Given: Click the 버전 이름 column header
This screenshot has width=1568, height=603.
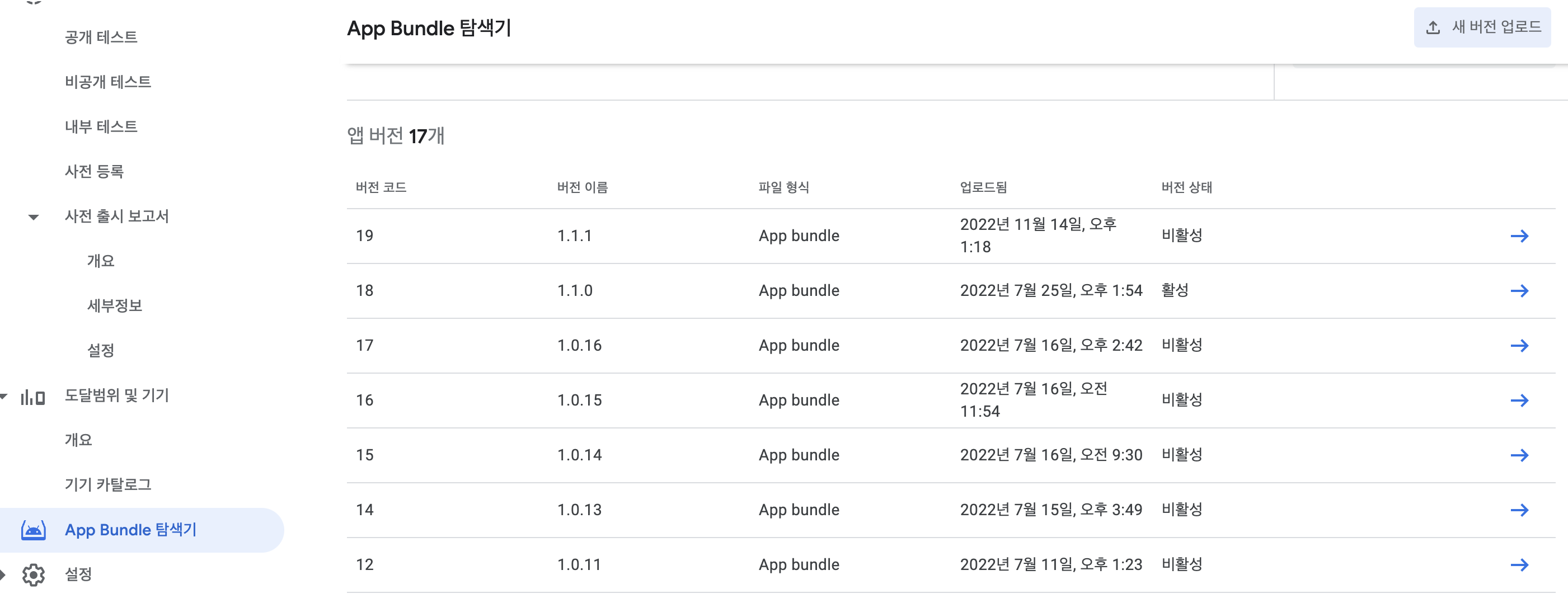Looking at the screenshot, I should [583, 187].
